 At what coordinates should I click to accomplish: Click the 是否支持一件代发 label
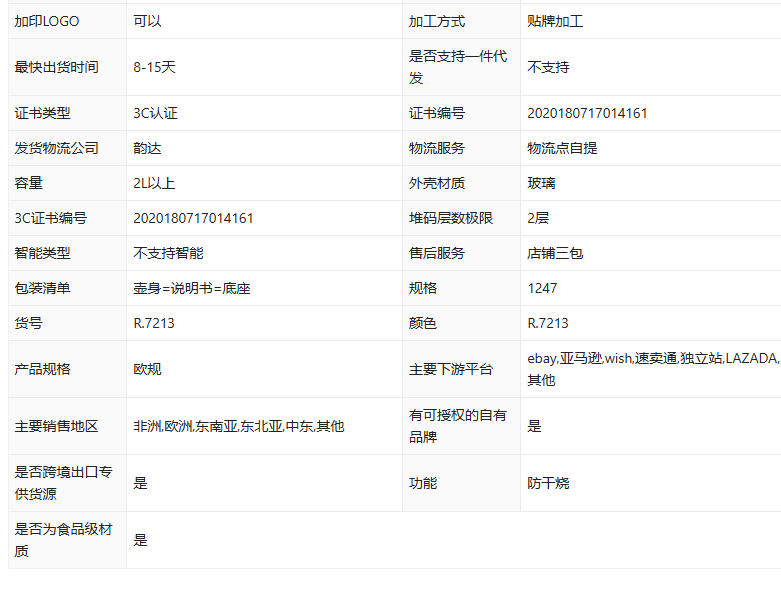click(458, 67)
